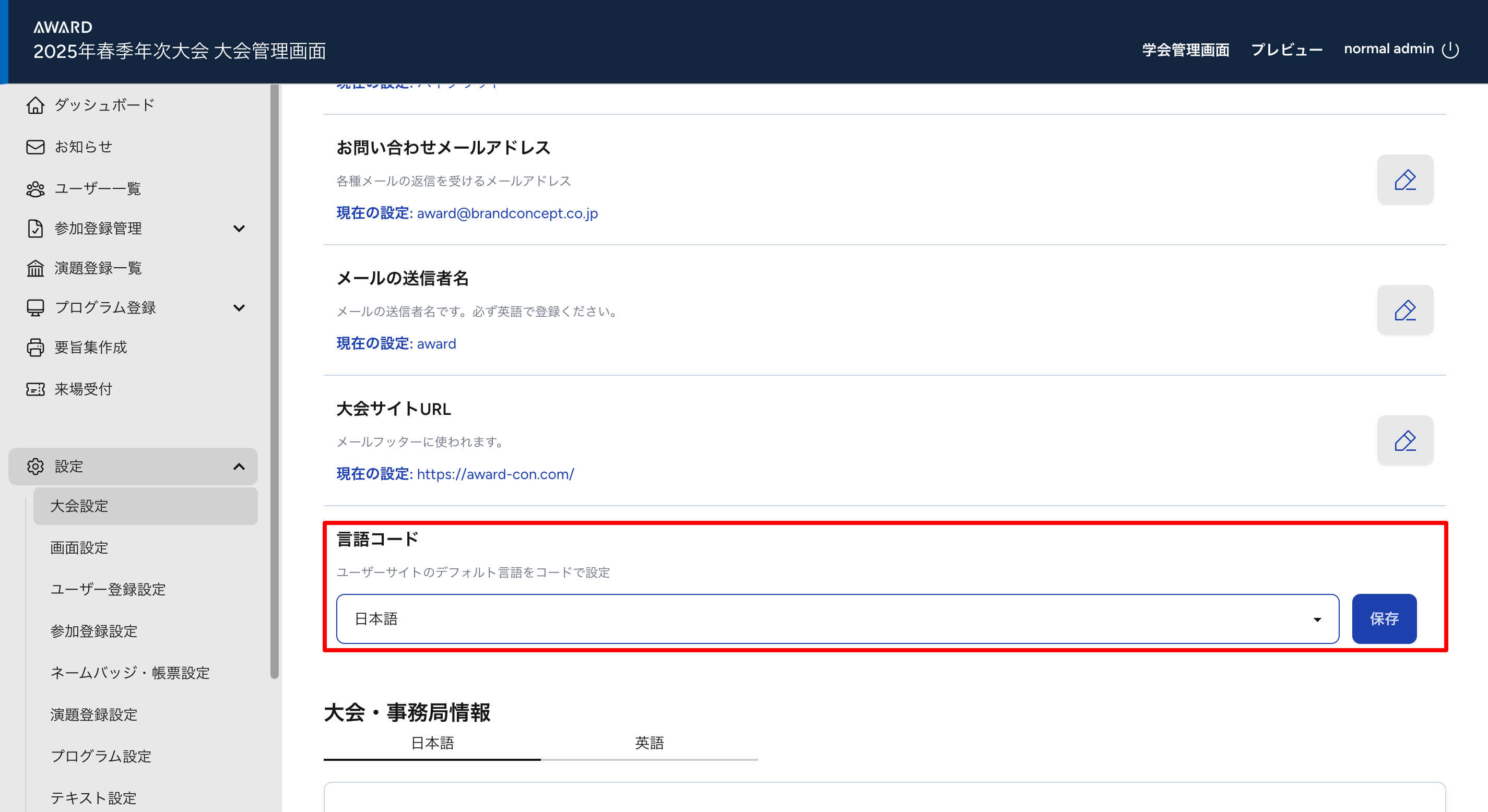
Task: Click the envelope icon for お知らせ
Action: (x=35, y=147)
